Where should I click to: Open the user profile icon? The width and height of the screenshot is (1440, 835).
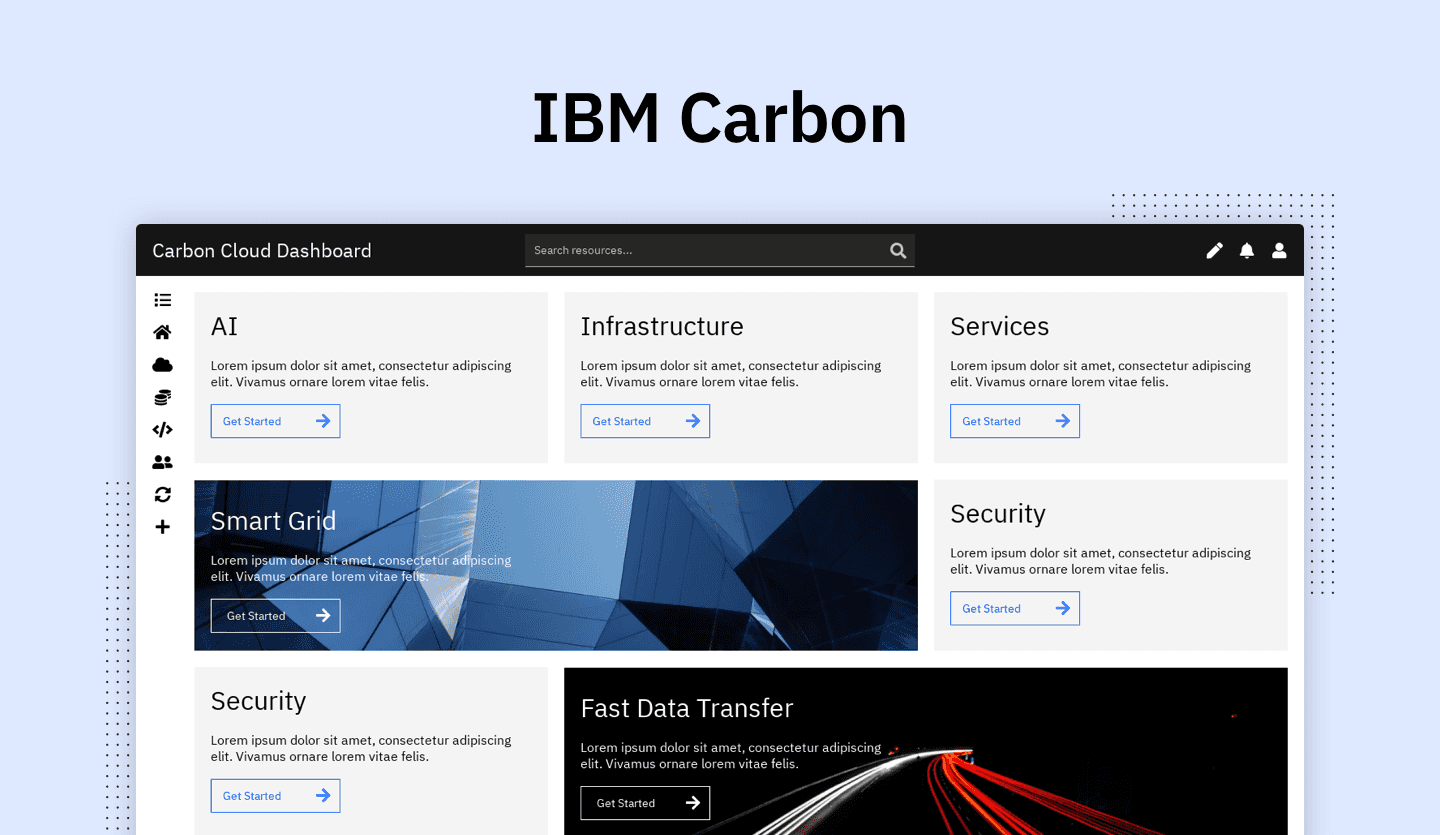[1279, 251]
